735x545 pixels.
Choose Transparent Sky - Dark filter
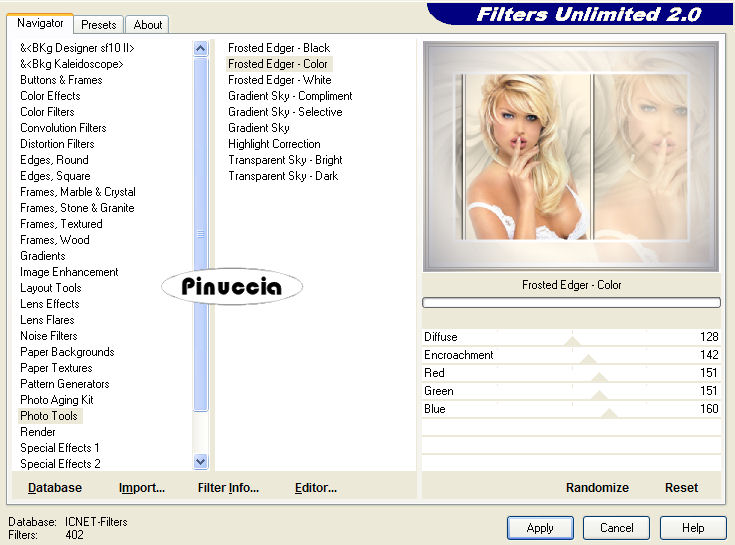click(x=283, y=176)
